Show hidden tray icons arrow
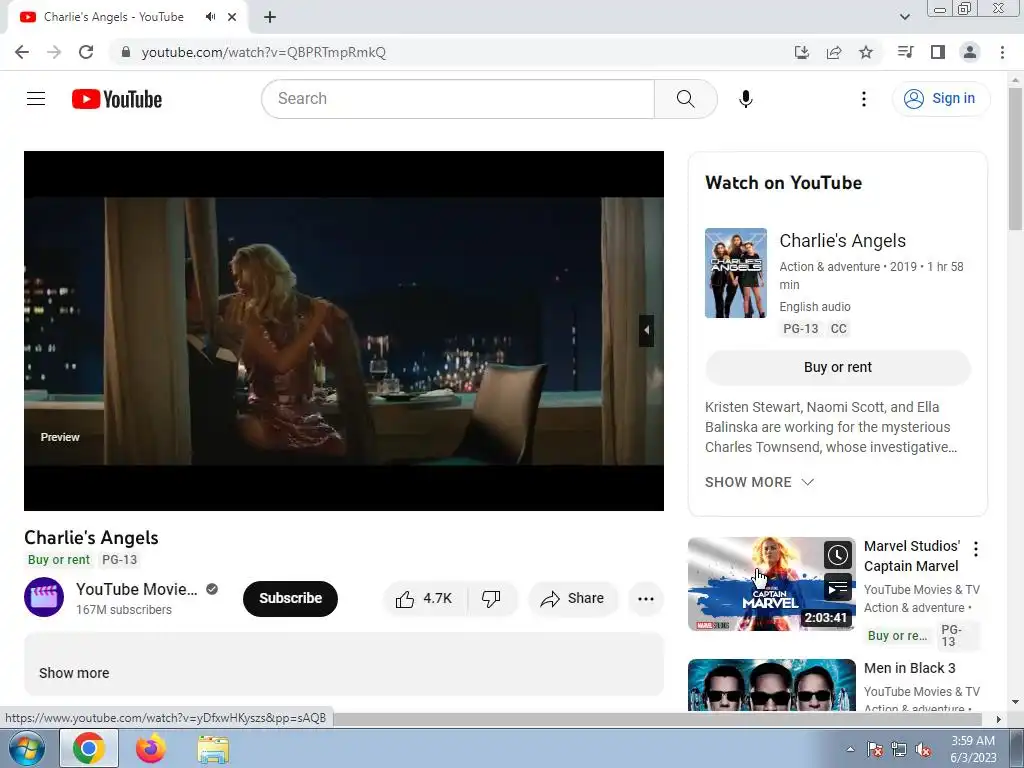The height and width of the screenshot is (768, 1024). click(850, 749)
